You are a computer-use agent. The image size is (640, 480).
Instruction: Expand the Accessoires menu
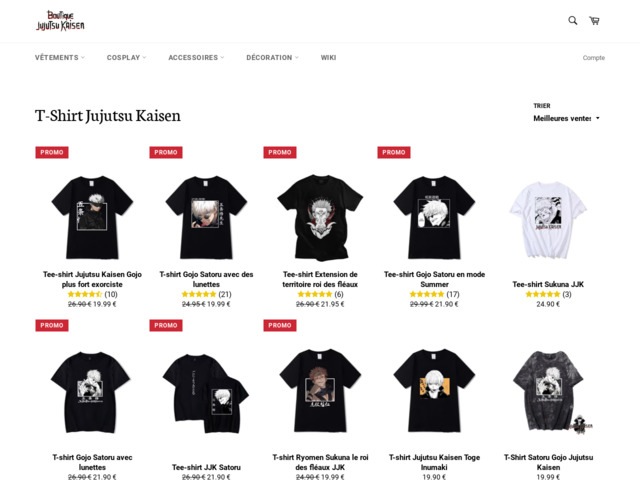196,58
